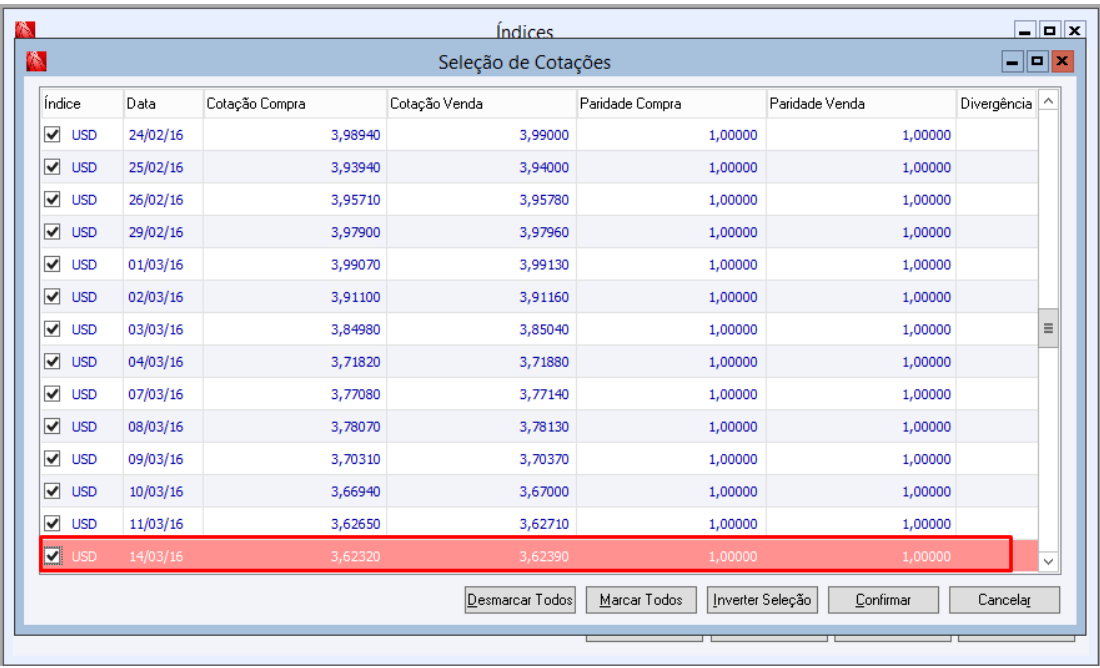Screen dimensions: 1100x668
Task: Sort by the Data column header
Action: click(x=163, y=104)
